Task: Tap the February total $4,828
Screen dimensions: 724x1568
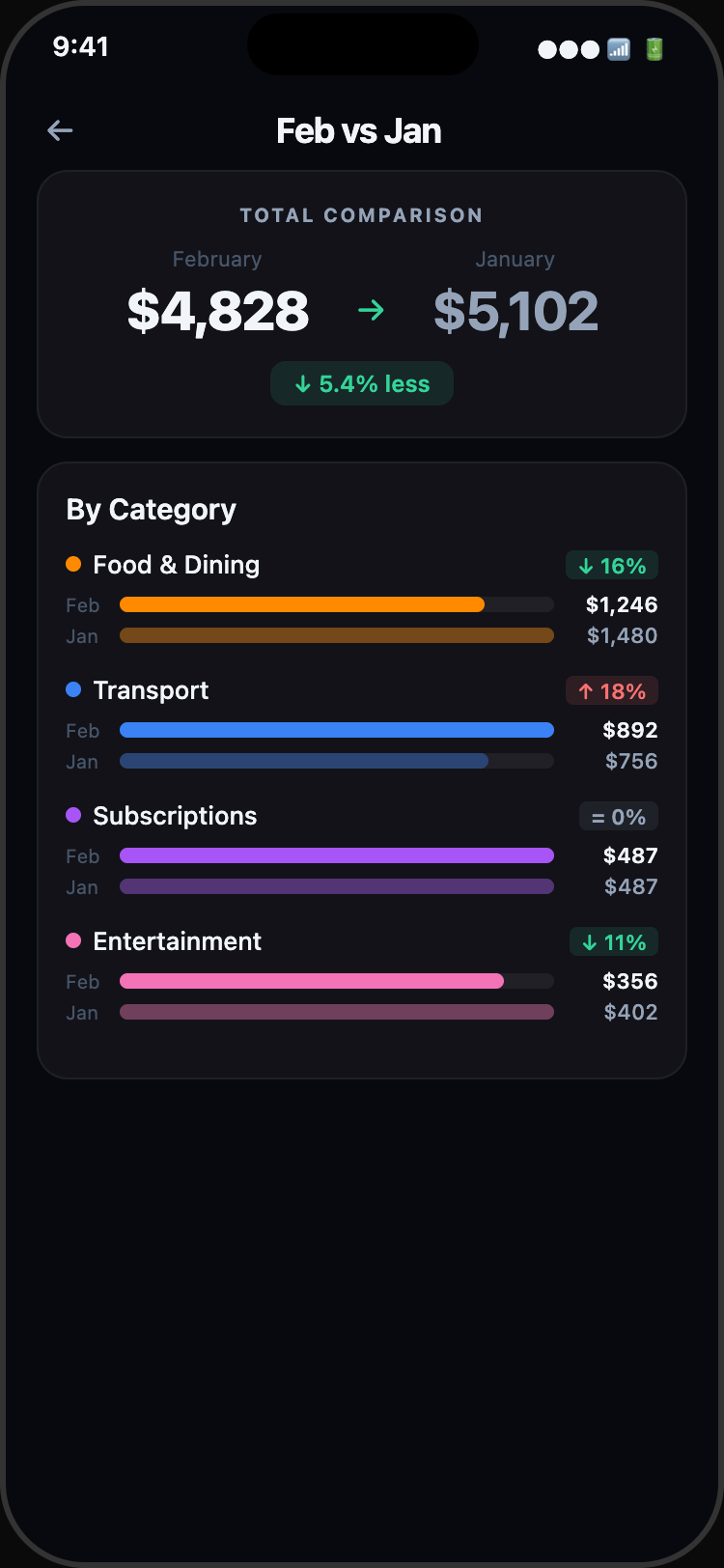Action: click(218, 311)
